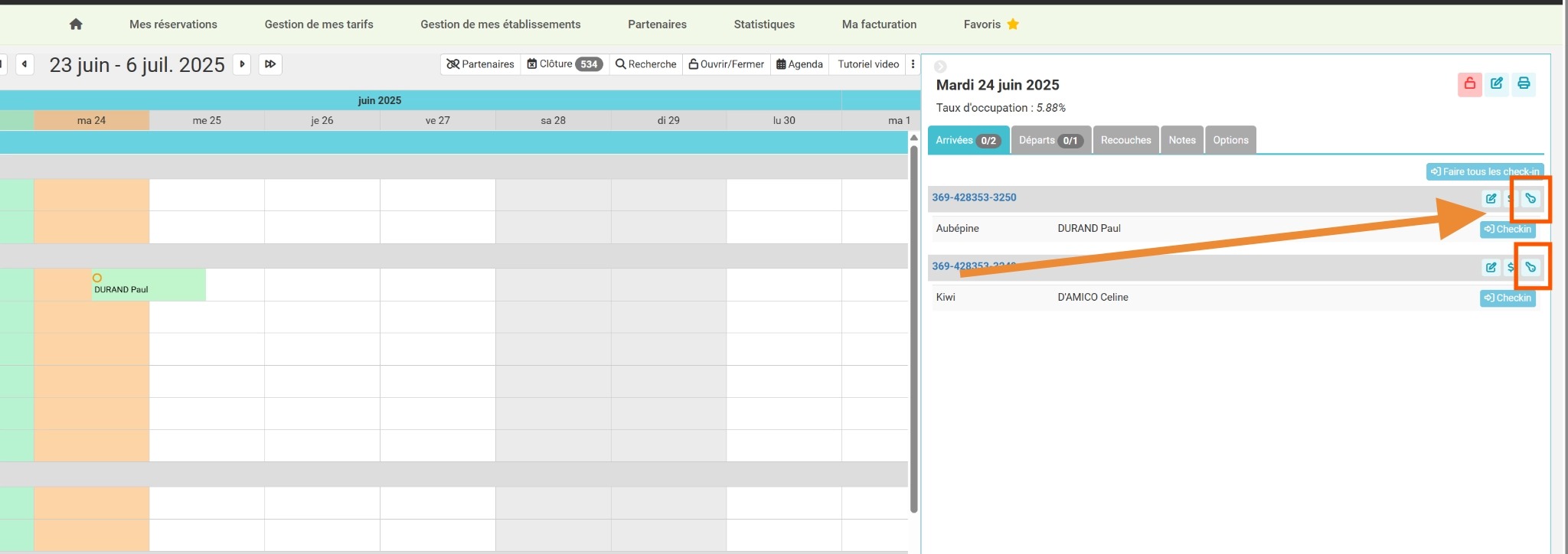
Task: Open the Favoris menu label
Action: tap(982, 24)
